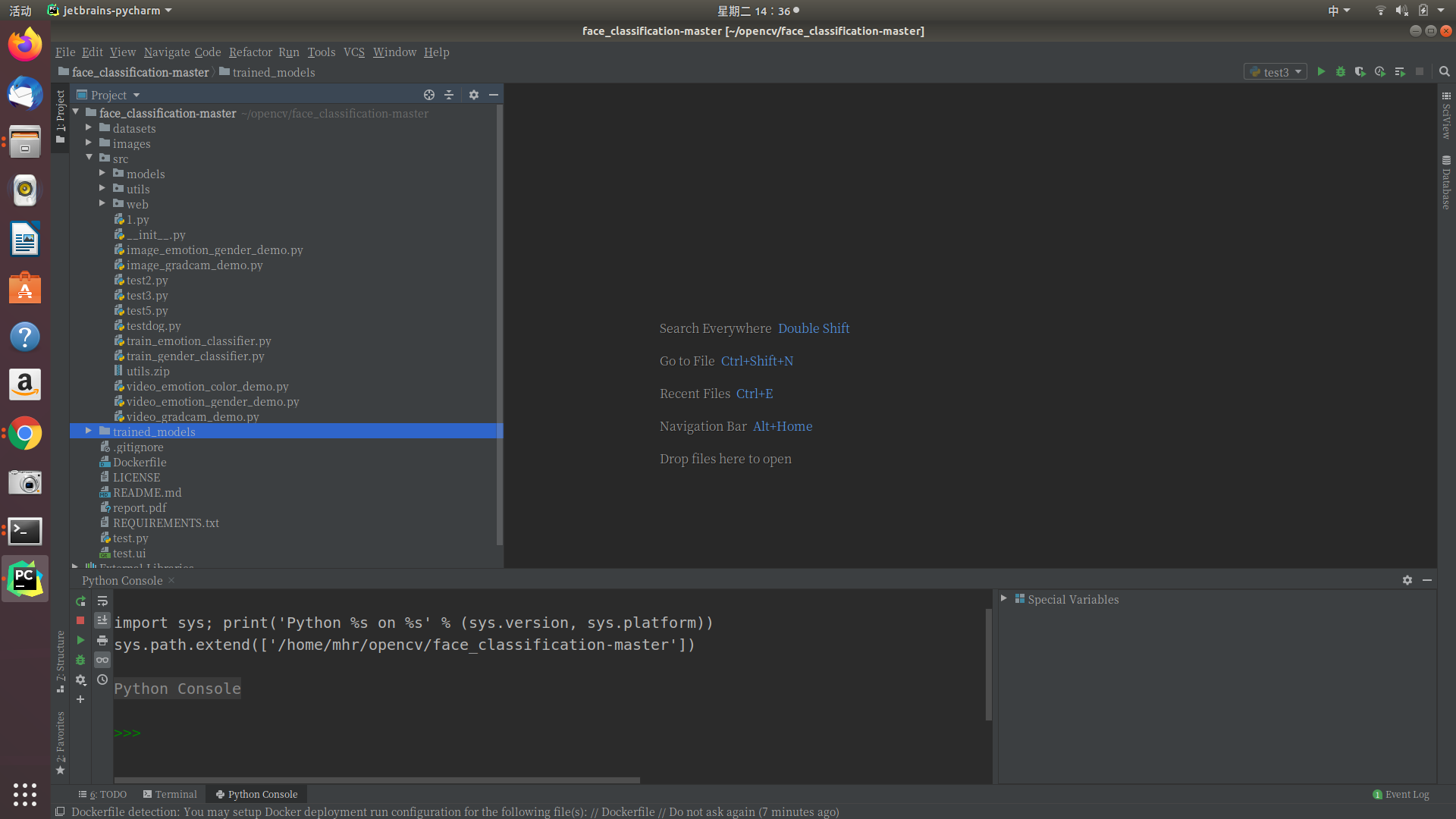Toggle soft-wrap in Python Console
The height and width of the screenshot is (819, 1456).
102,601
